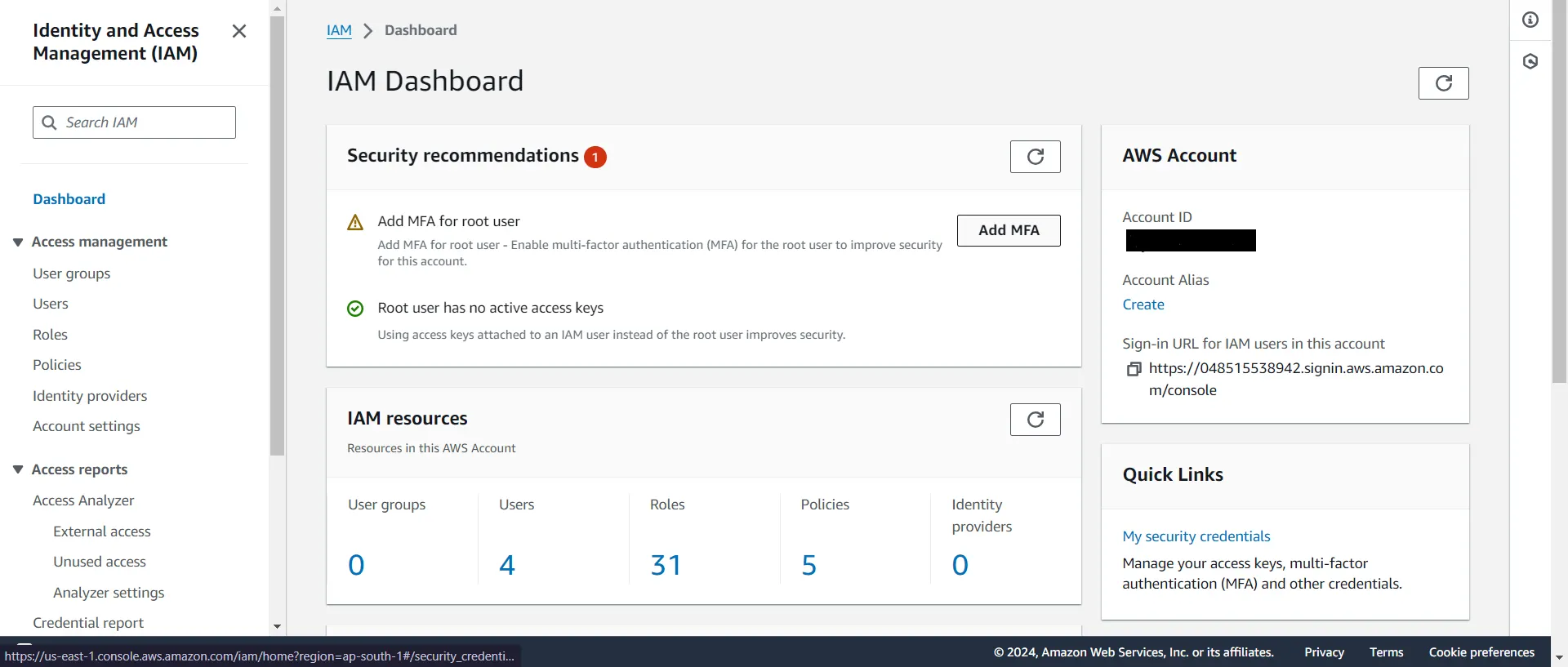
Task: Refresh the whole IAM Dashboard
Action: pos(1443,83)
